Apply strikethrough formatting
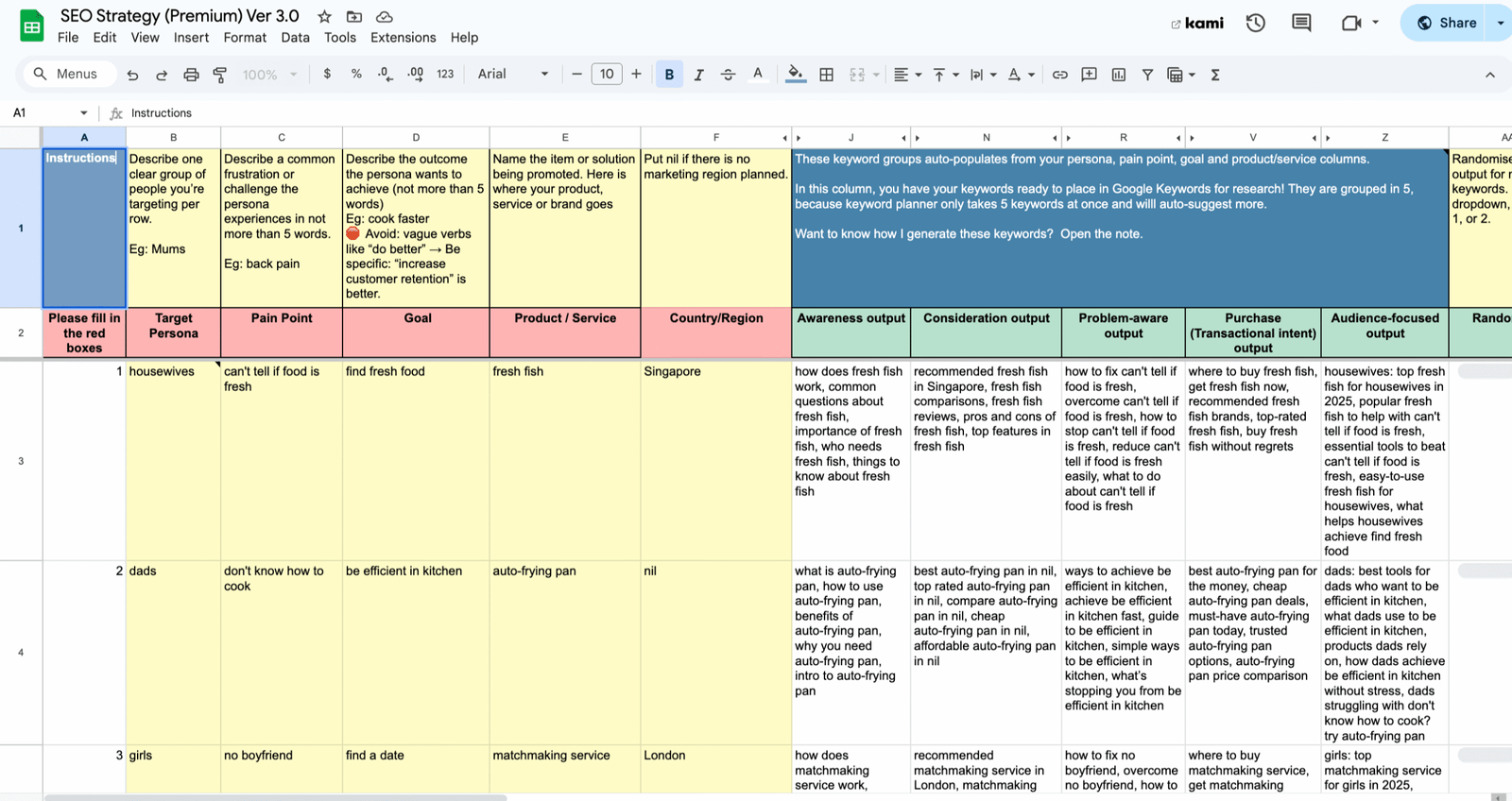 click(728, 75)
